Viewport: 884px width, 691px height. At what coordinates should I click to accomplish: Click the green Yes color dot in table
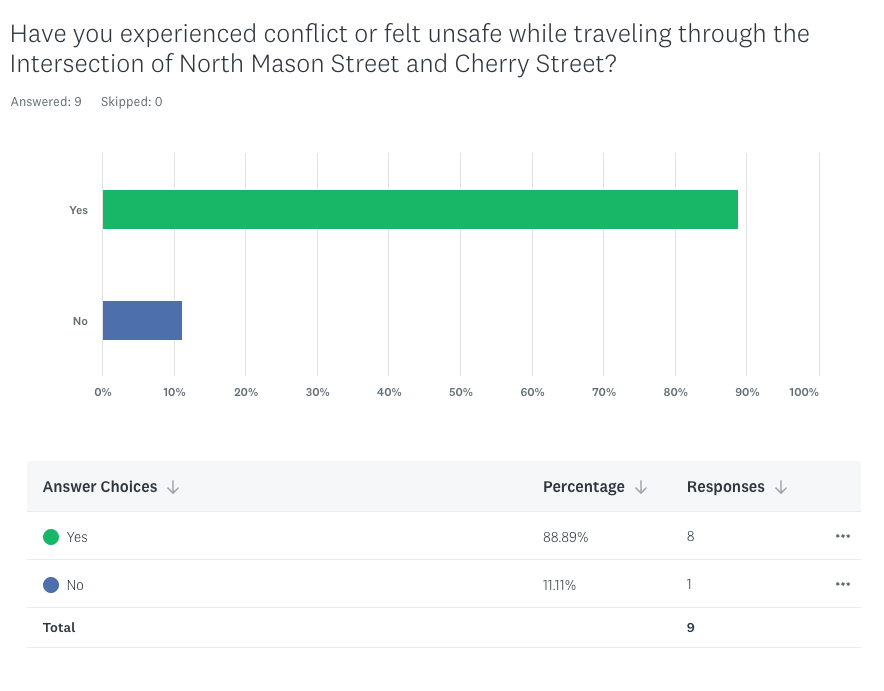[x=51, y=537]
